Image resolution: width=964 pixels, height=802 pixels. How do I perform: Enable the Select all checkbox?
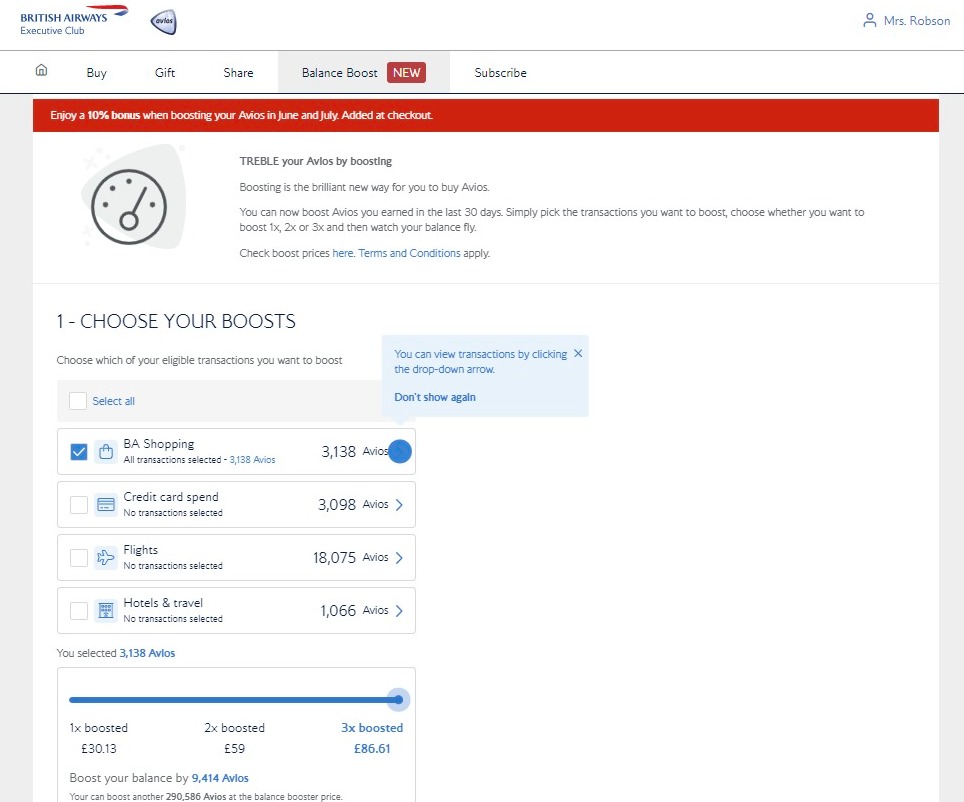[77, 400]
